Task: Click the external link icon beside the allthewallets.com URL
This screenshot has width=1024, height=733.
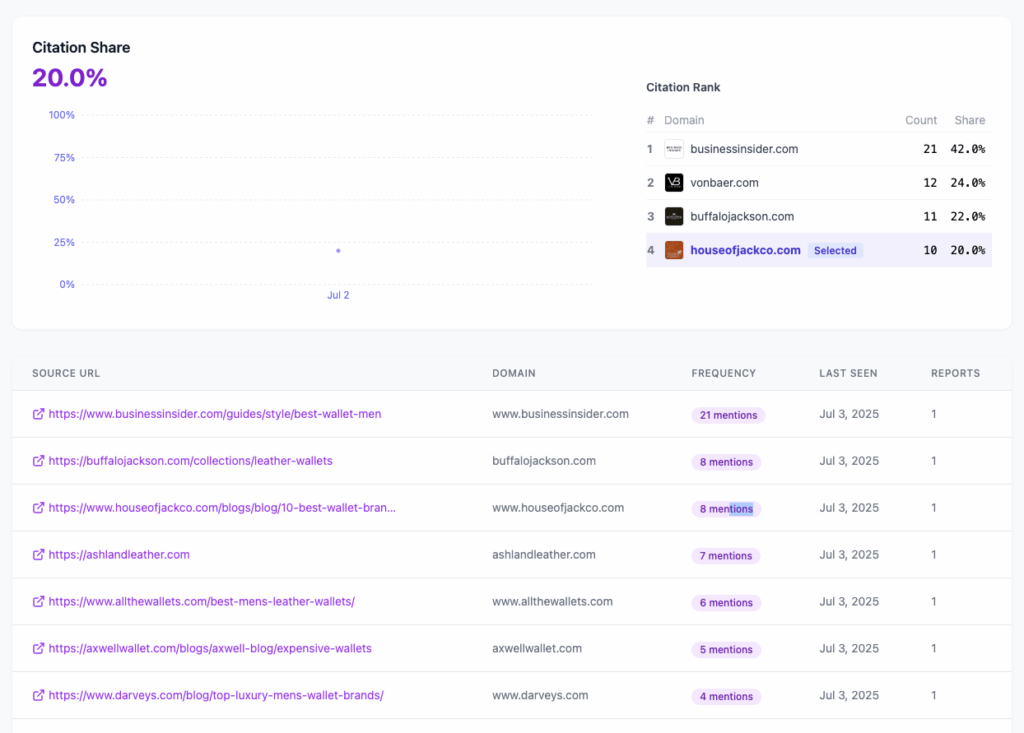Action: click(39, 602)
